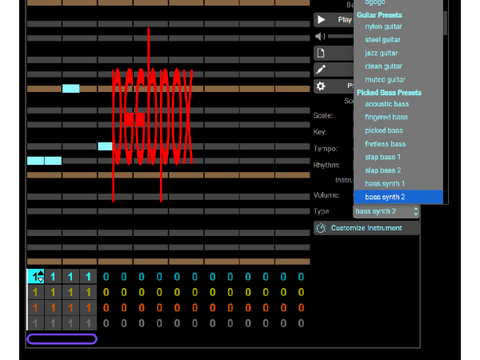Select first yellow channel pattern cell
The width and height of the screenshot is (480, 360).
pyautogui.click(x=35, y=292)
